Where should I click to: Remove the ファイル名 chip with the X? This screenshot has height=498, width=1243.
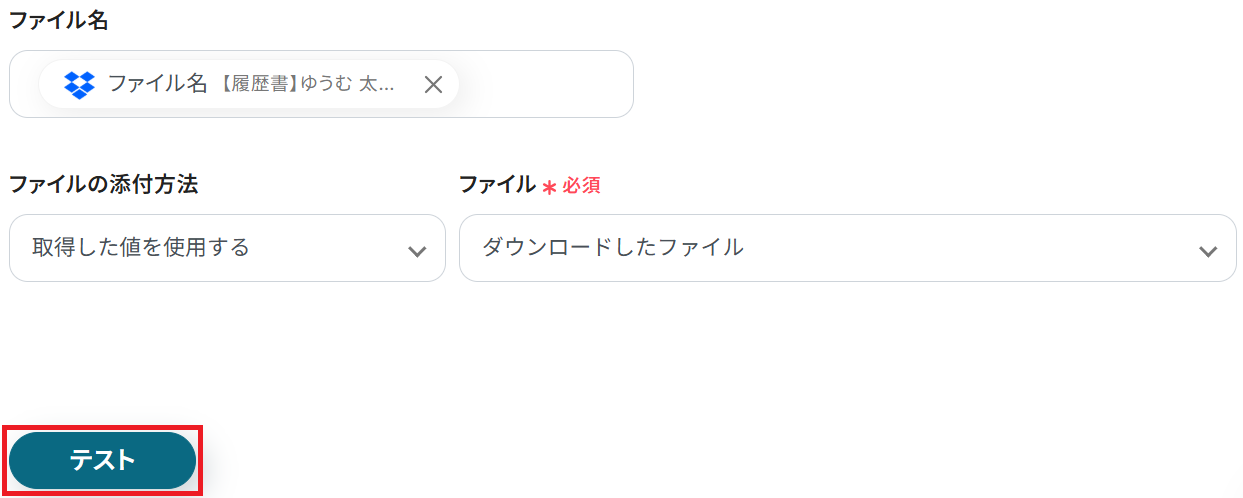point(433,85)
